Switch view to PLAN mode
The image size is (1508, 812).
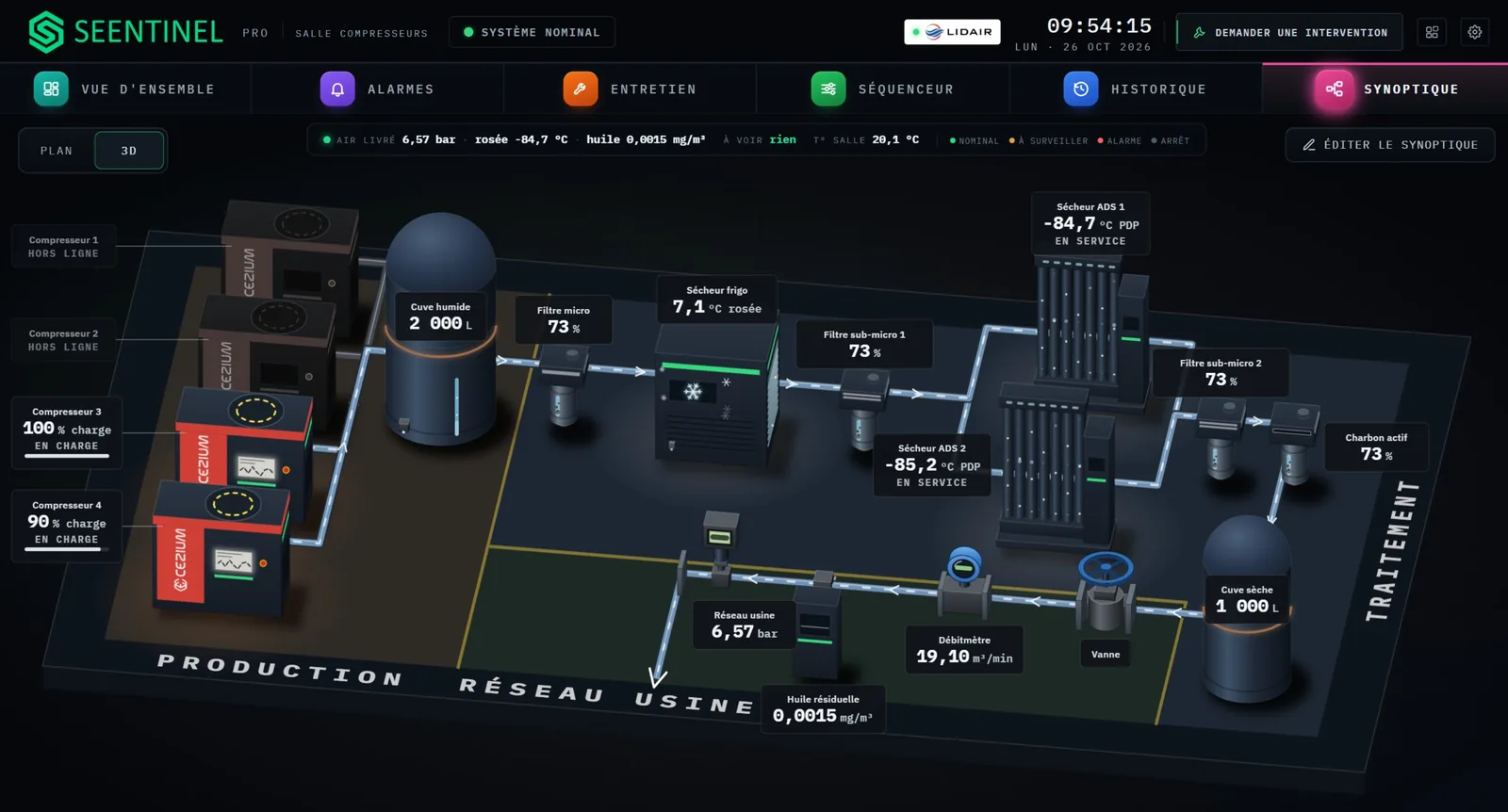pos(57,151)
